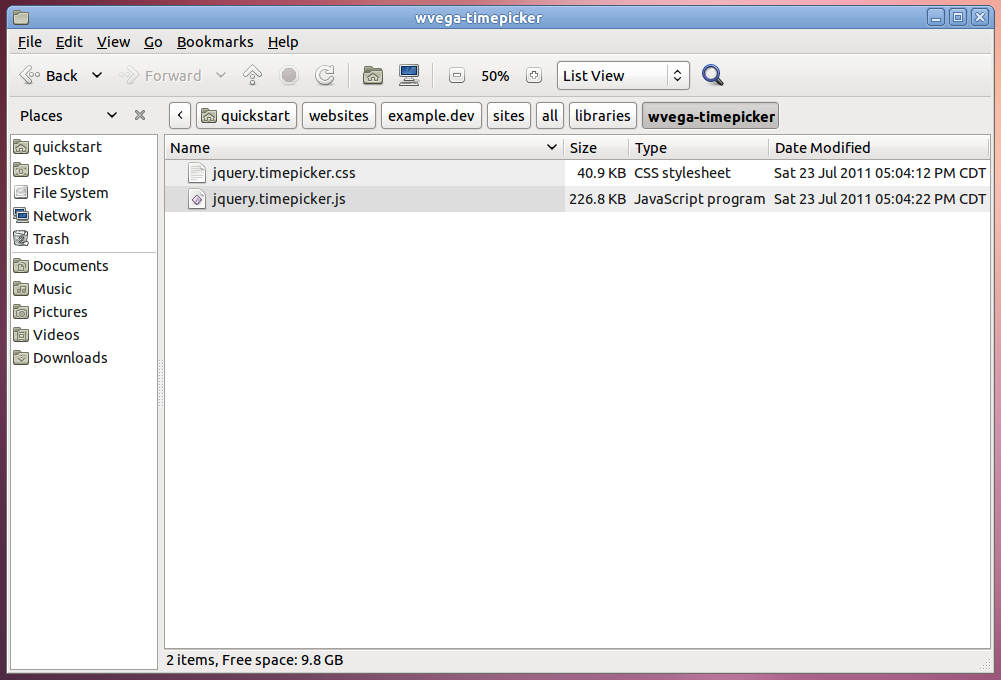
Task: Open quickstart in Places sidebar
Action: click(83, 147)
